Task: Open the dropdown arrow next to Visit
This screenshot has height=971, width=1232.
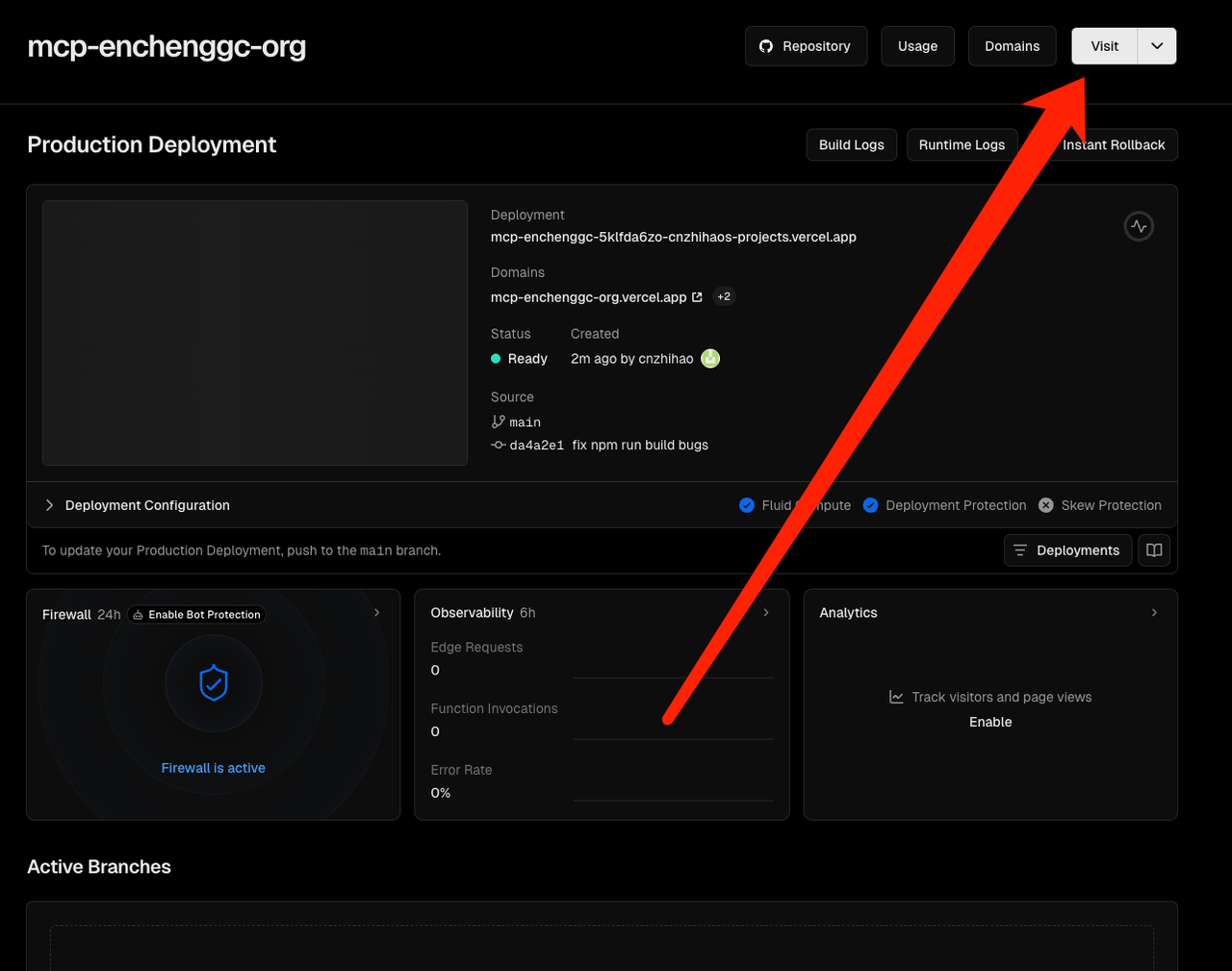Action: tap(1157, 46)
